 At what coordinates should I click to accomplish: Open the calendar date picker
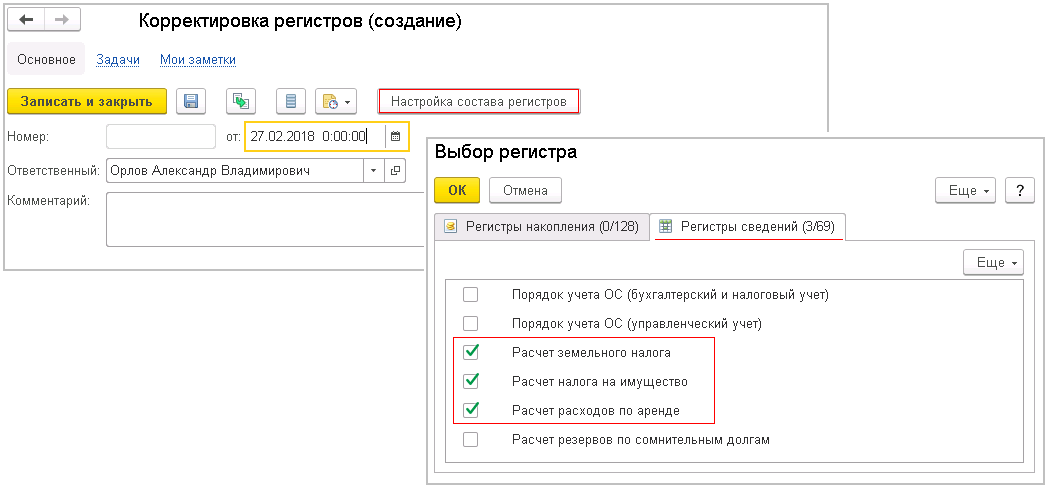[395, 136]
